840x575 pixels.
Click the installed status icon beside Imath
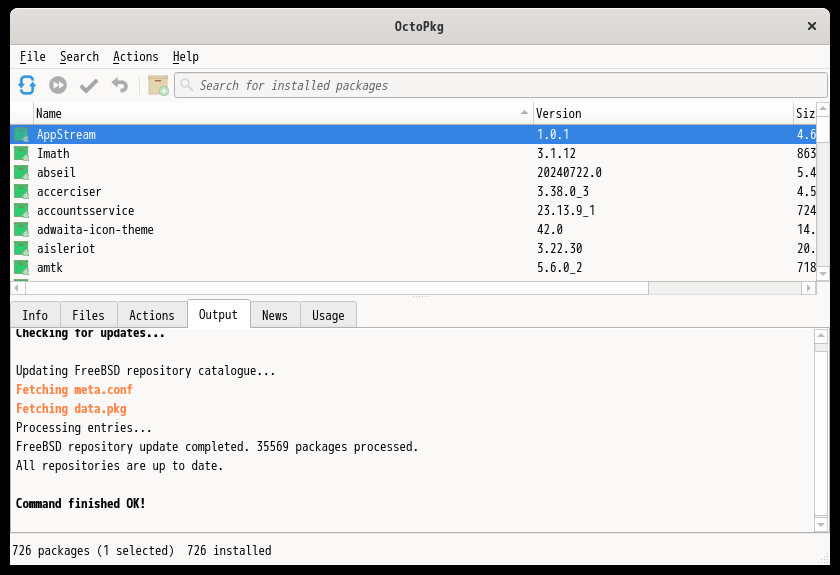[x=21, y=154]
